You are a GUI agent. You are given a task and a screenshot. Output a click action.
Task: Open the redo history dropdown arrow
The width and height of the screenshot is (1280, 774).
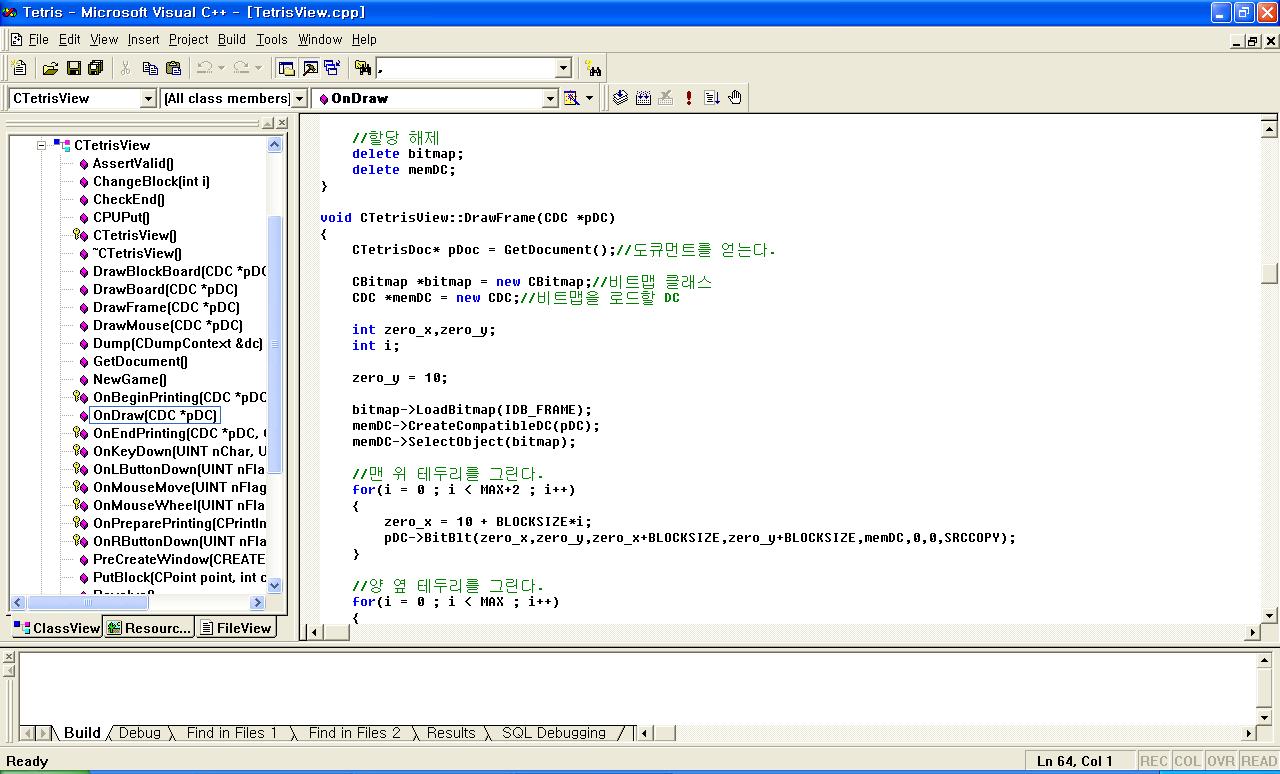tap(258, 68)
